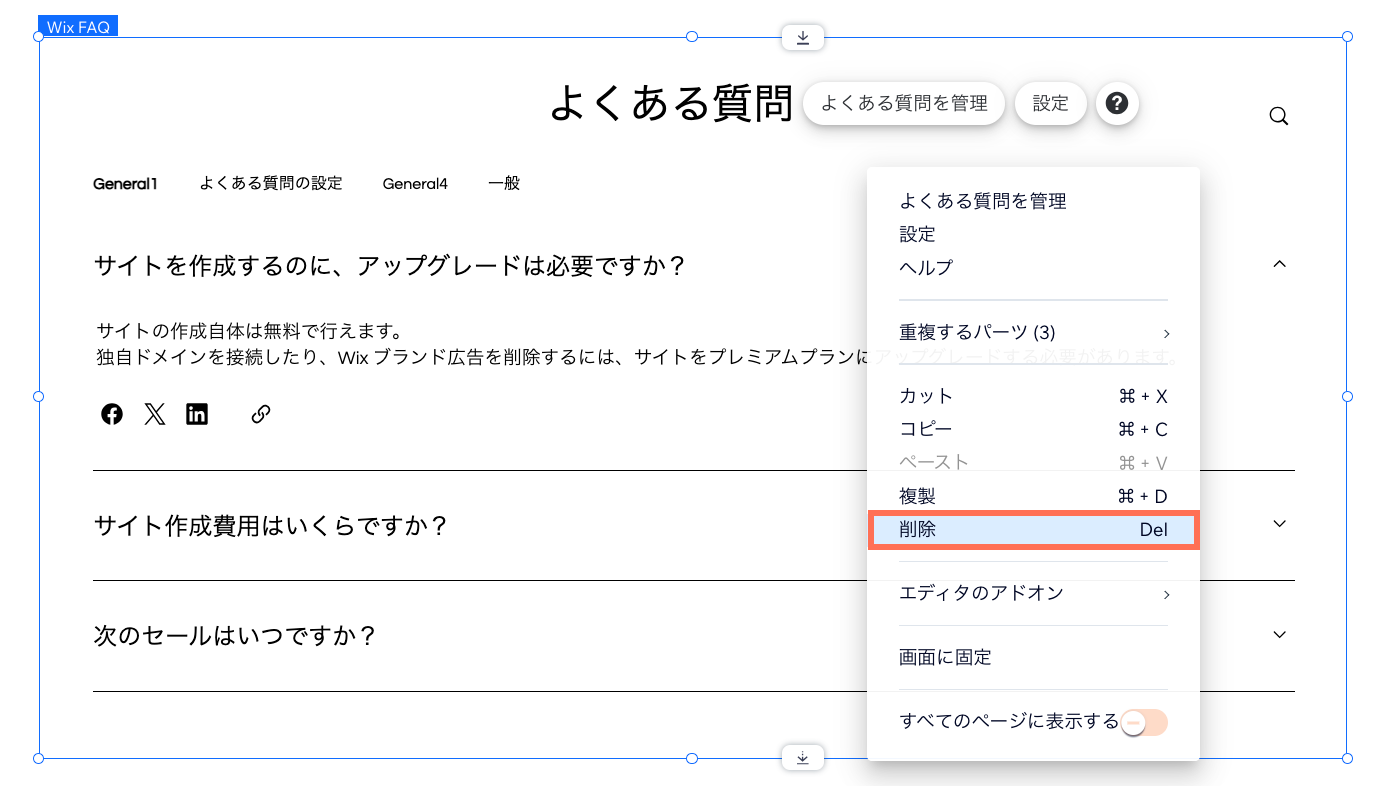This screenshot has height=786, width=1388.
Task: Click the X (Twitter) share icon
Action: click(x=154, y=413)
